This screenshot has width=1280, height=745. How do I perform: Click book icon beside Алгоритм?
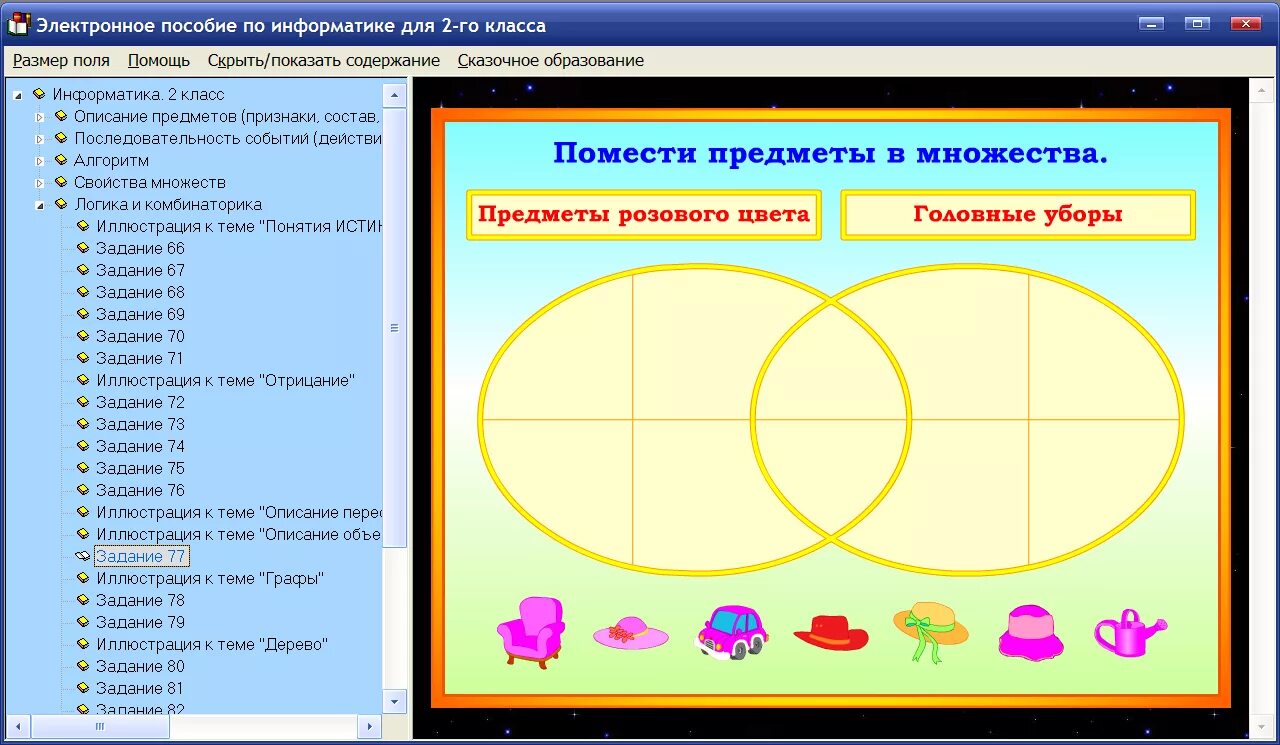61,160
